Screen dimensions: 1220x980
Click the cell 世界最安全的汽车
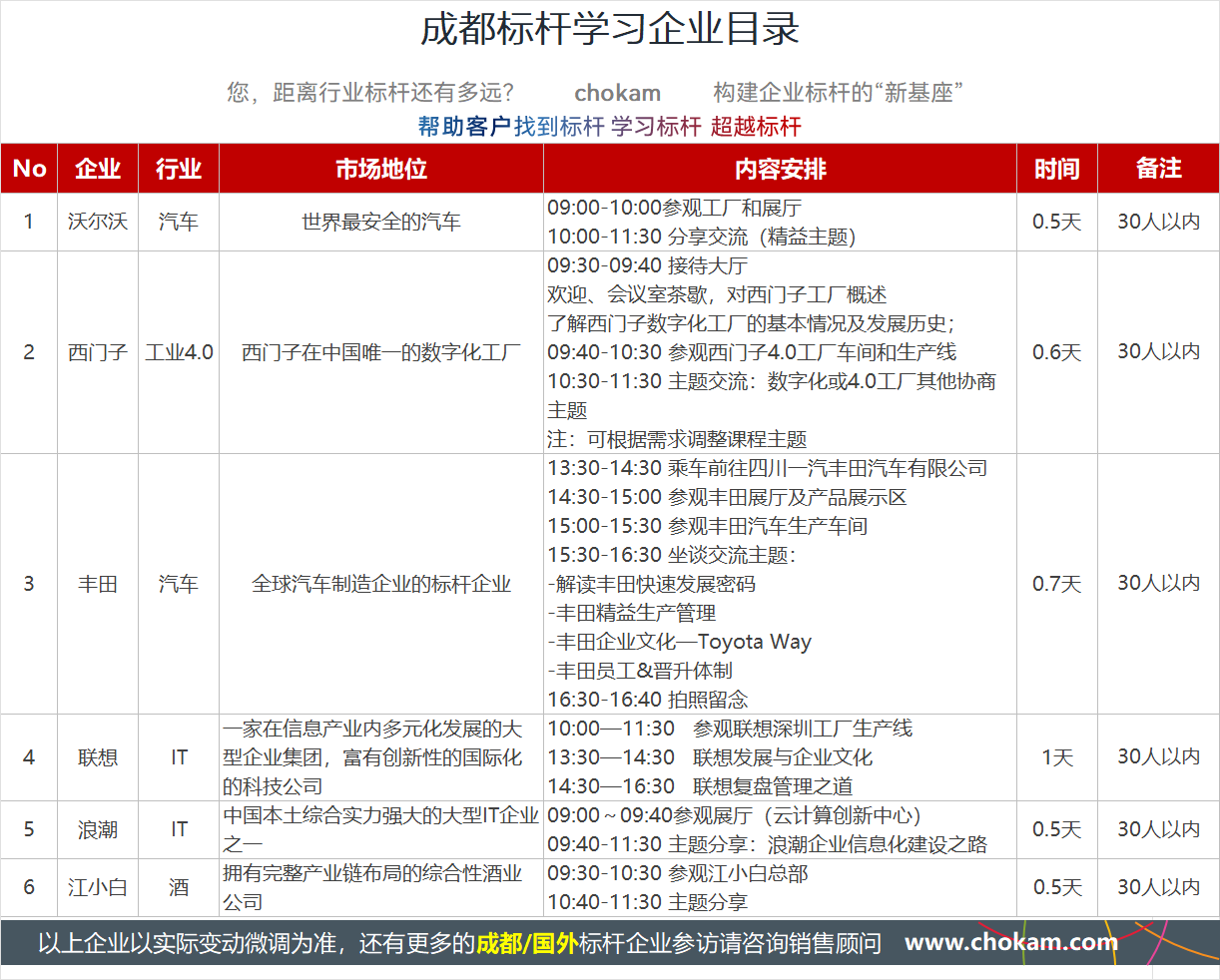tap(381, 222)
